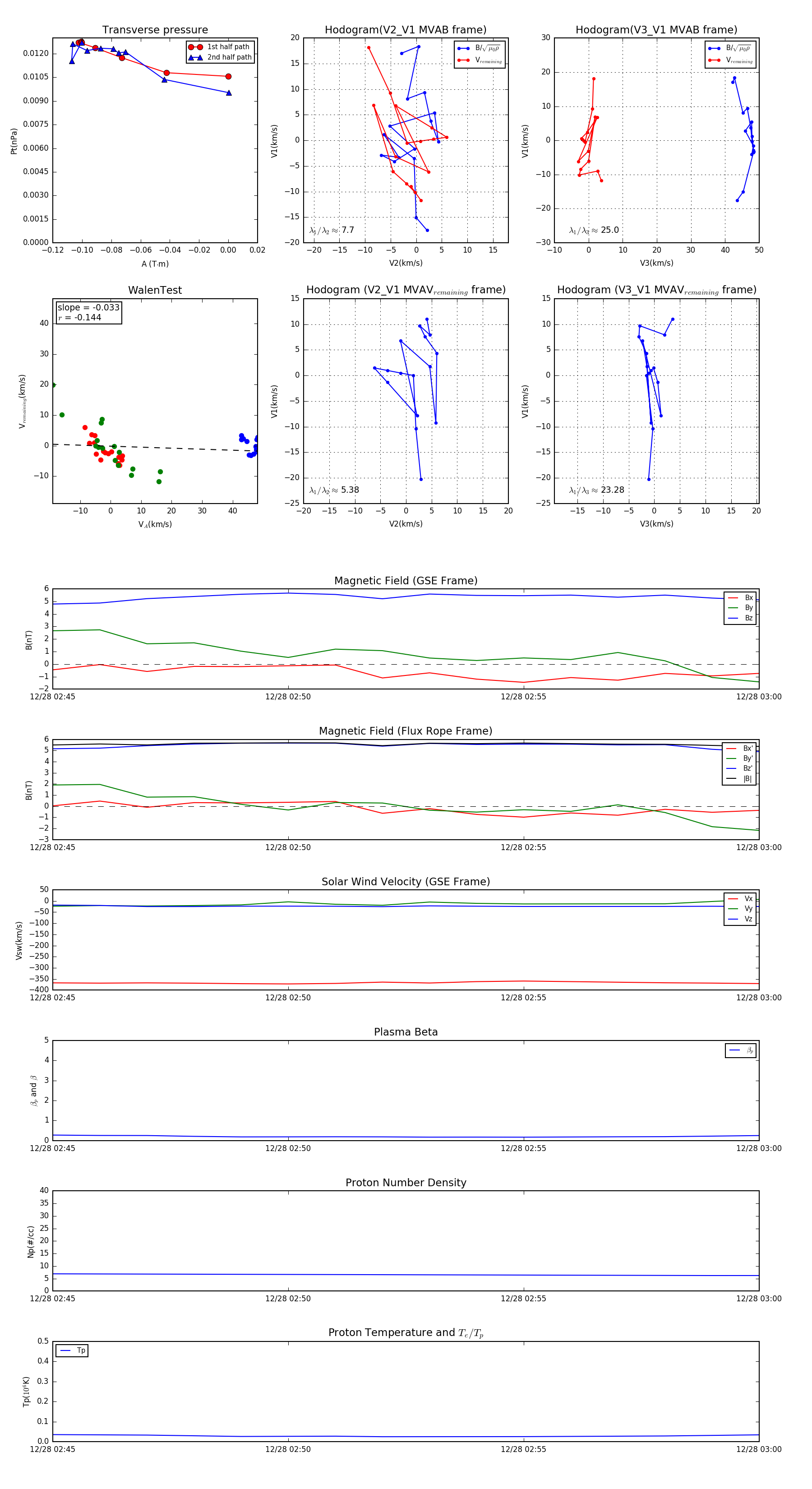The height and width of the screenshot is (1489, 812).
Task: Click the βp legend entry in Plasma Beta
Action: click(741, 1050)
